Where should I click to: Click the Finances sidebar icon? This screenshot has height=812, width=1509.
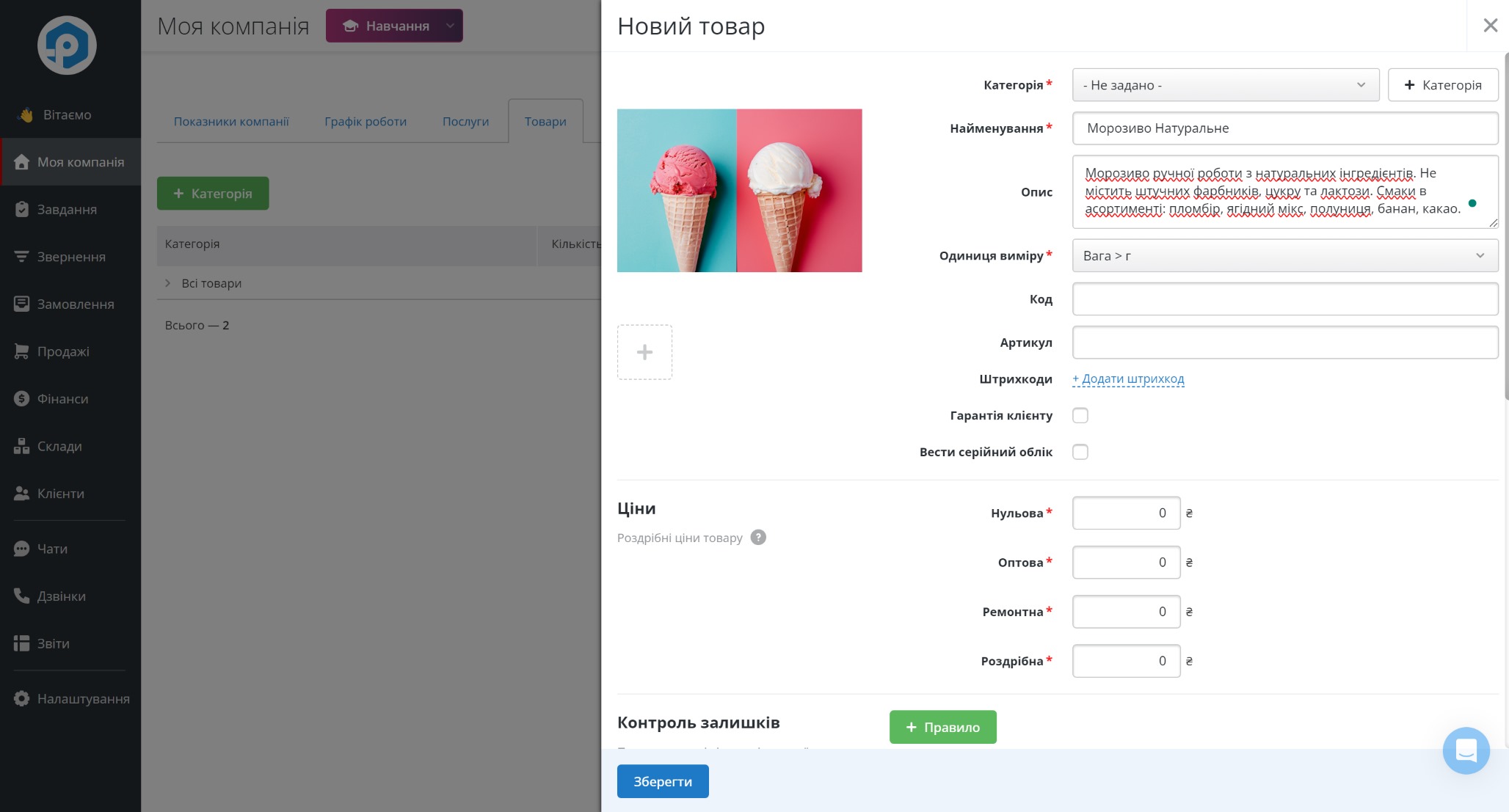pyautogui.click(x=21, y=399)
